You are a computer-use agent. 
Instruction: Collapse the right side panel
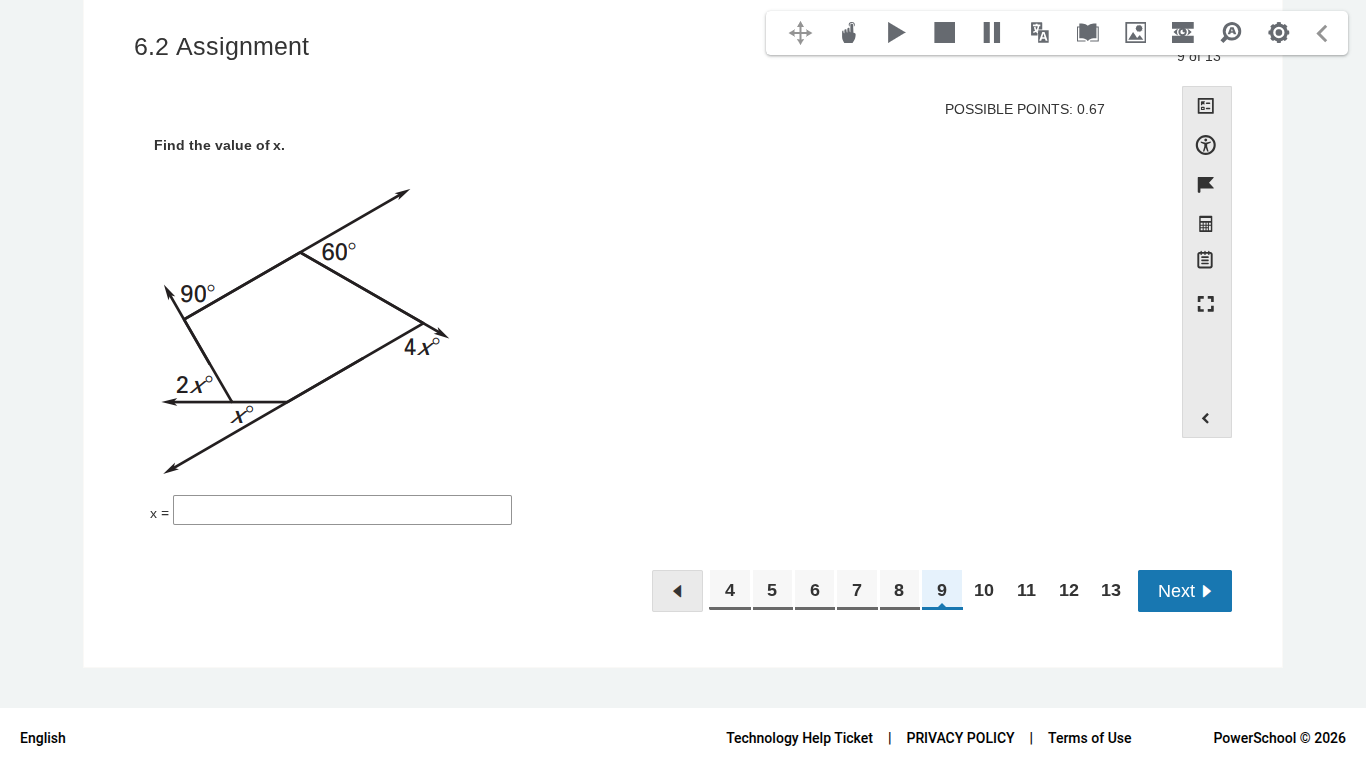pos(1206,418)
